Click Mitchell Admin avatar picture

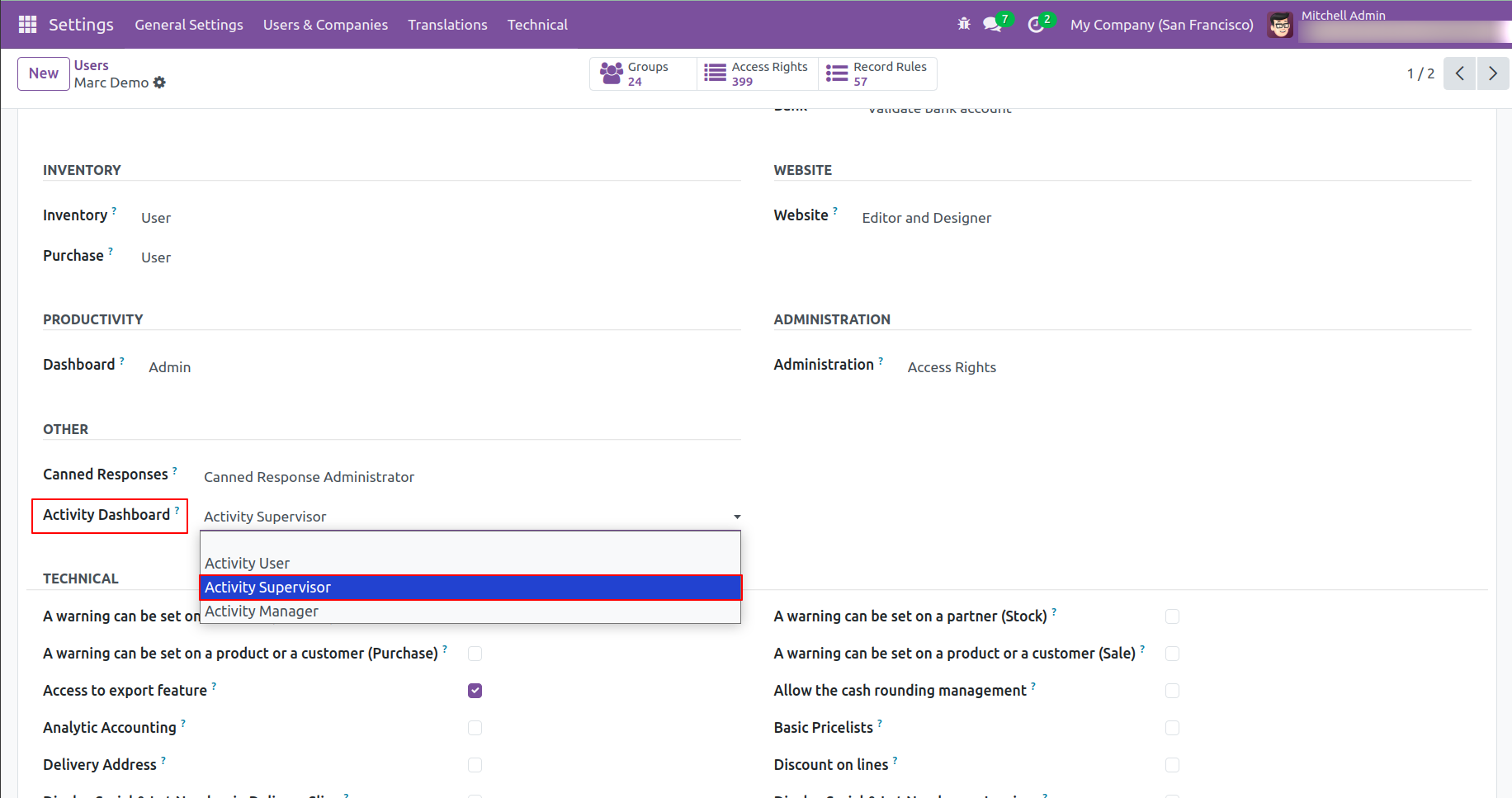click(1280, 25)
